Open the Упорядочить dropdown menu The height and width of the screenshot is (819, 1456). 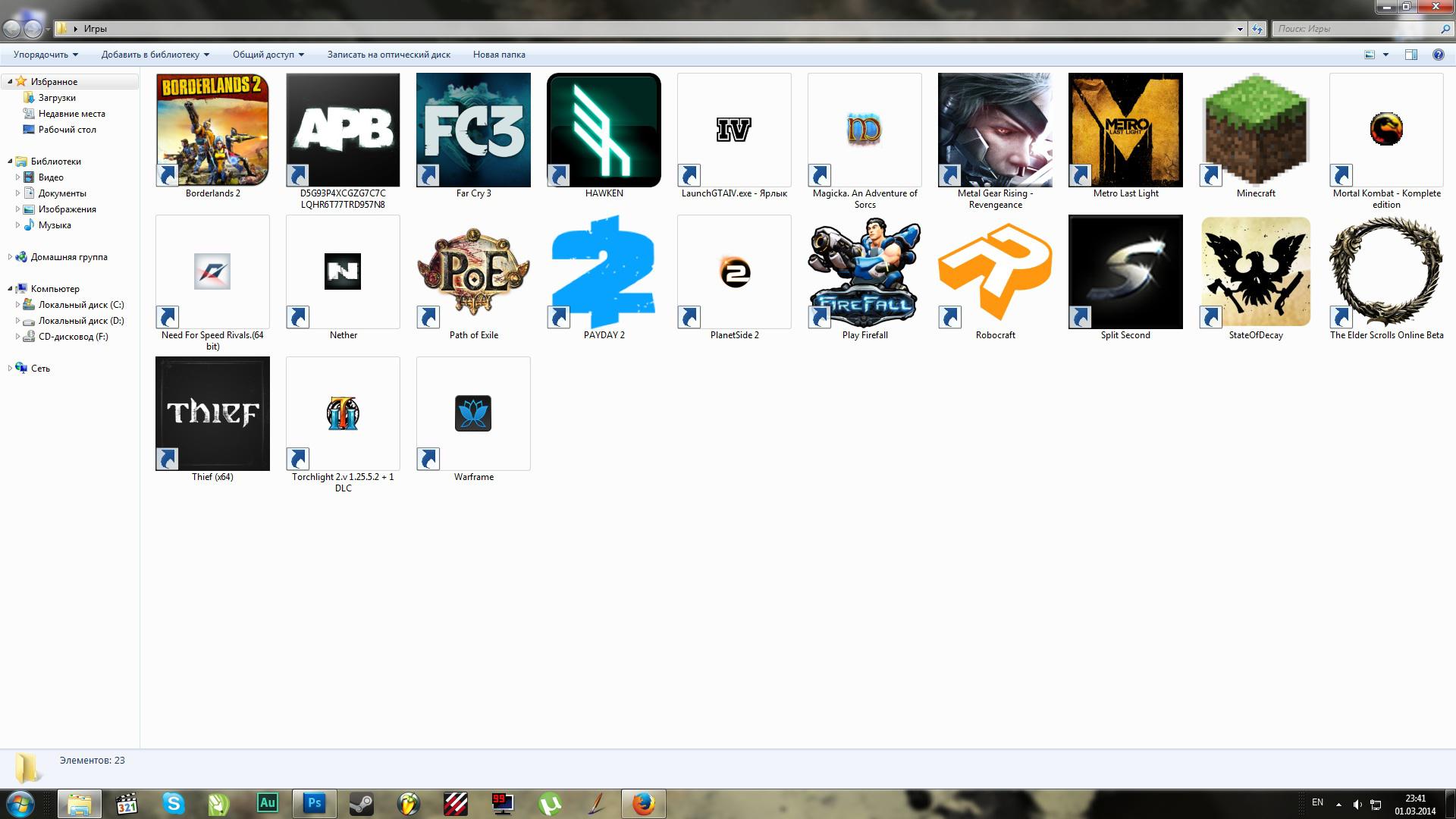coord(45,55)
